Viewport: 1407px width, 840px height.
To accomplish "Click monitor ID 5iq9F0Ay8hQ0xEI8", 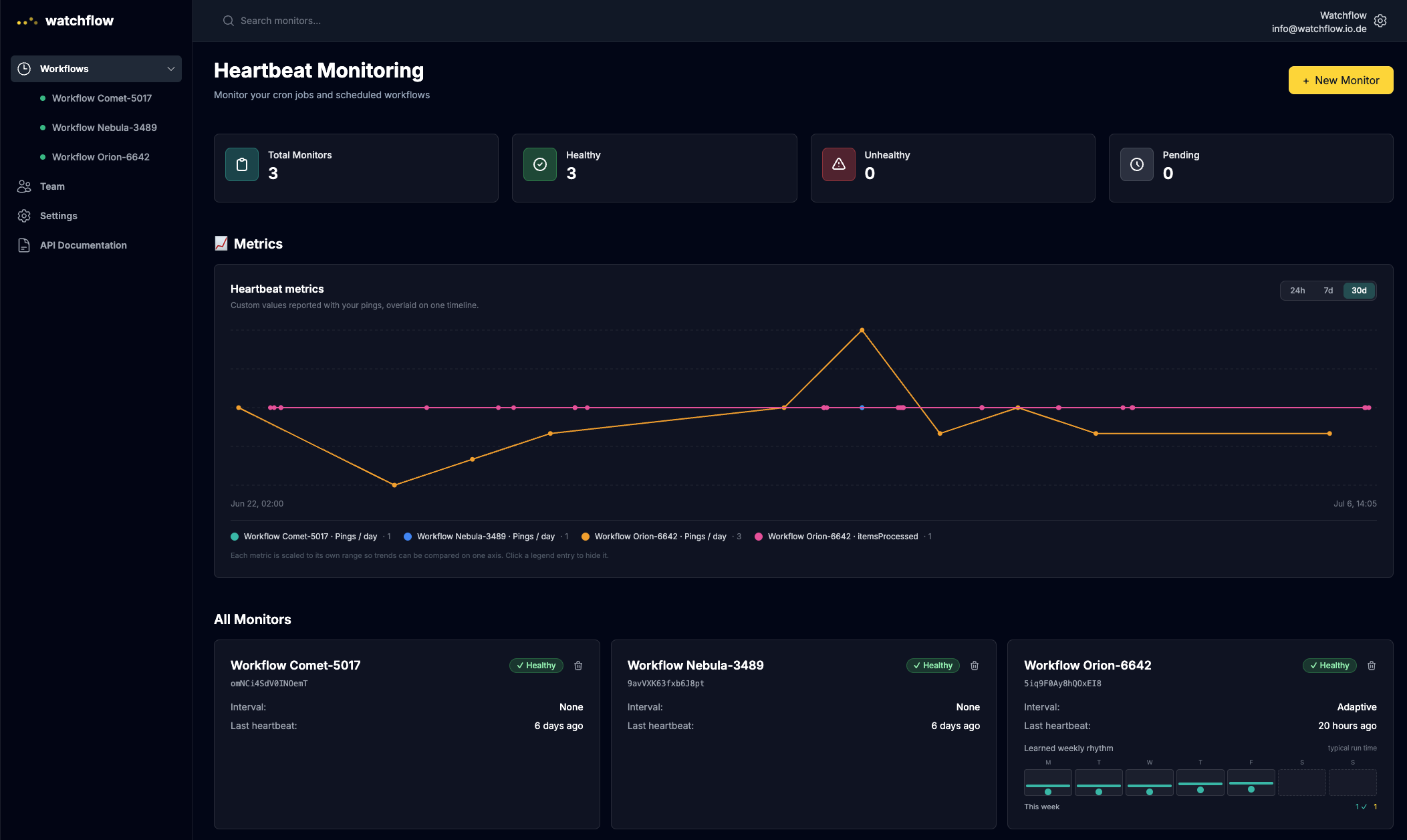I will pyautogui.click(x=1063, y=684).
